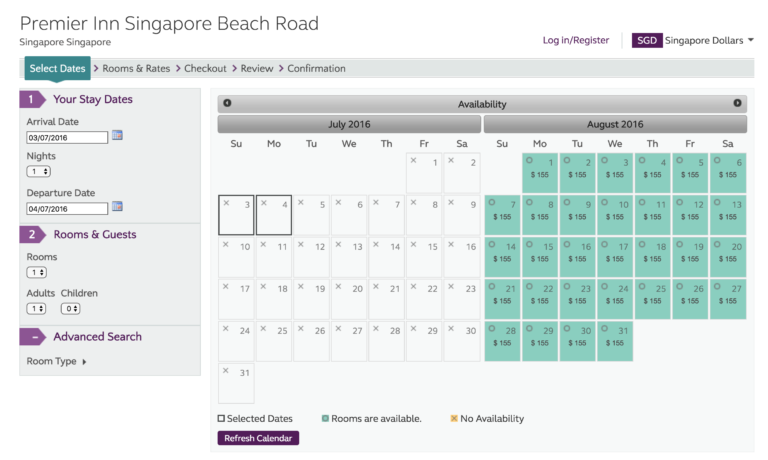This screenshot has height=460, width=768.
Task: Open the Children count dropdown
Action: [71, 309]
